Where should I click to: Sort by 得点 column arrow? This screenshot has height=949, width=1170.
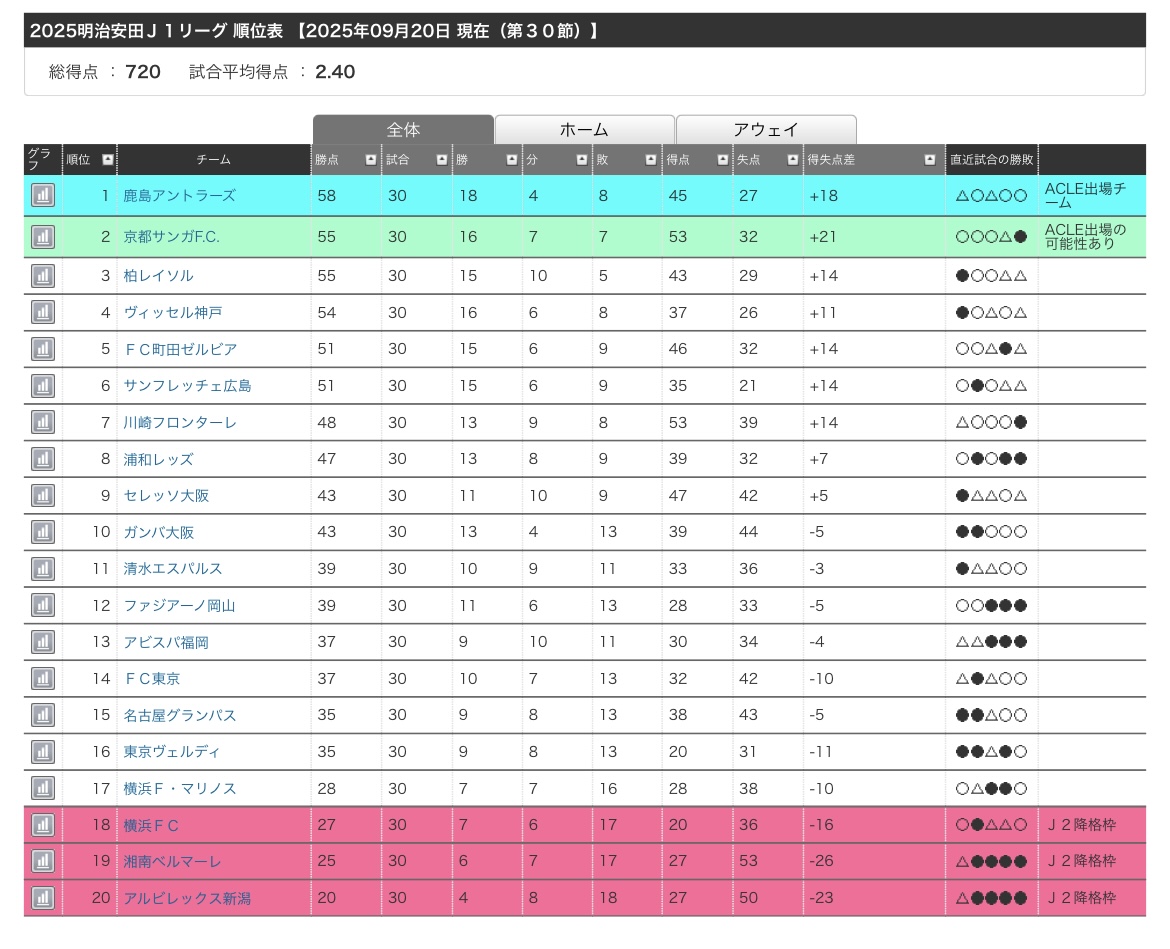(x=722, y=160)
